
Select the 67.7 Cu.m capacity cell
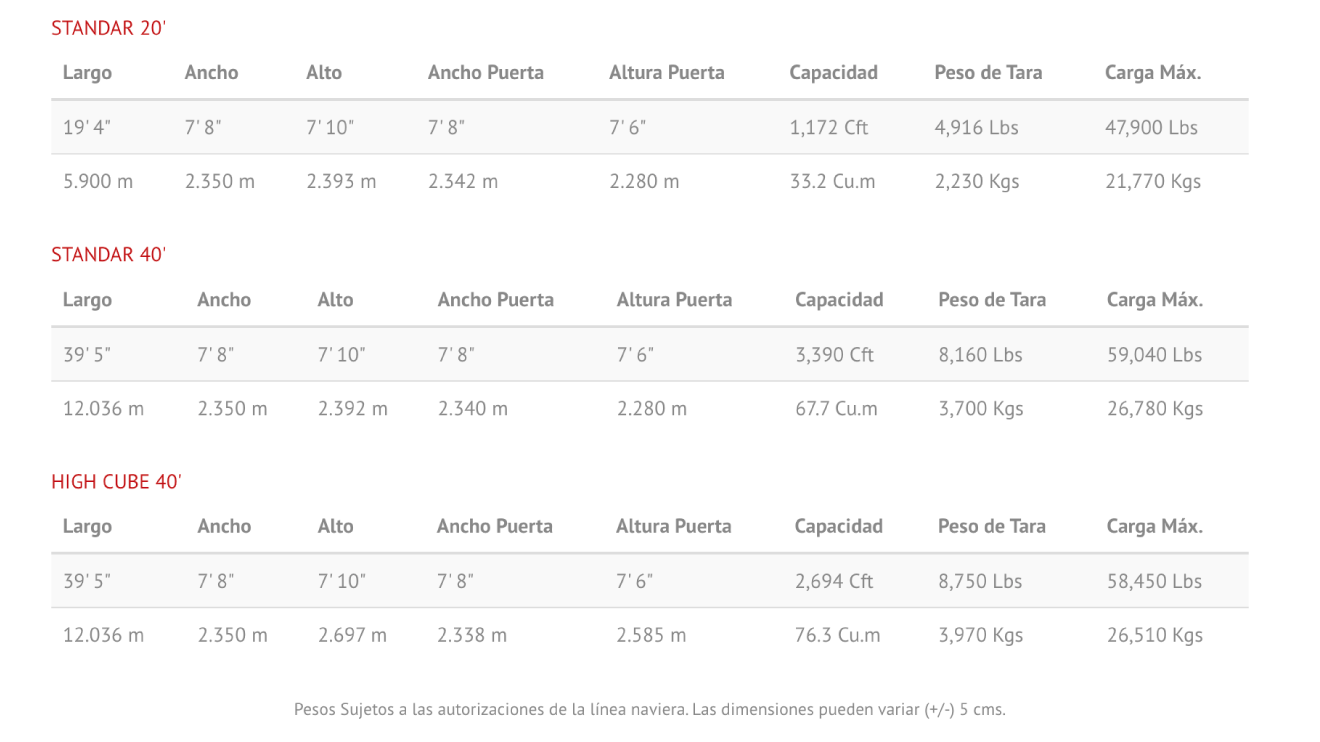pyautogui.click(x=836, y=409)
